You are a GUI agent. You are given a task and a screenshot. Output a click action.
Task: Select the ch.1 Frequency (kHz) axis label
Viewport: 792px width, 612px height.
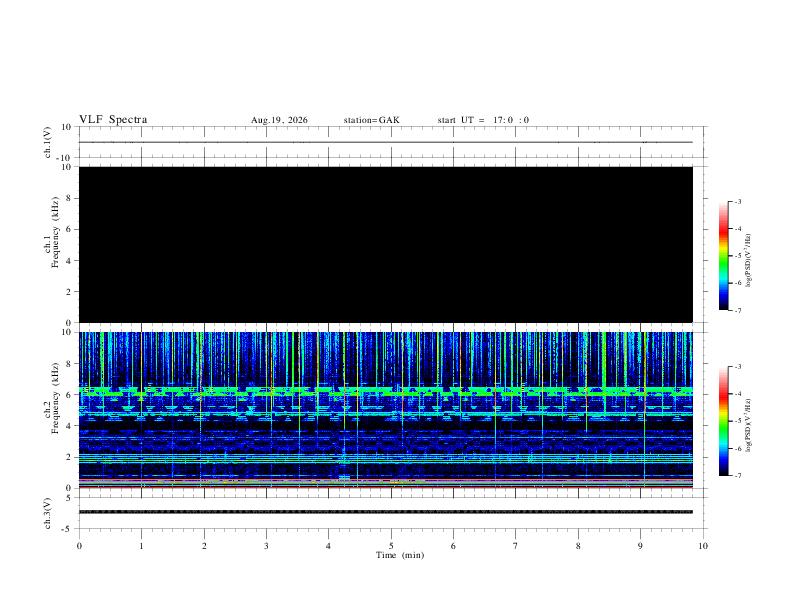tap(51, 244)
